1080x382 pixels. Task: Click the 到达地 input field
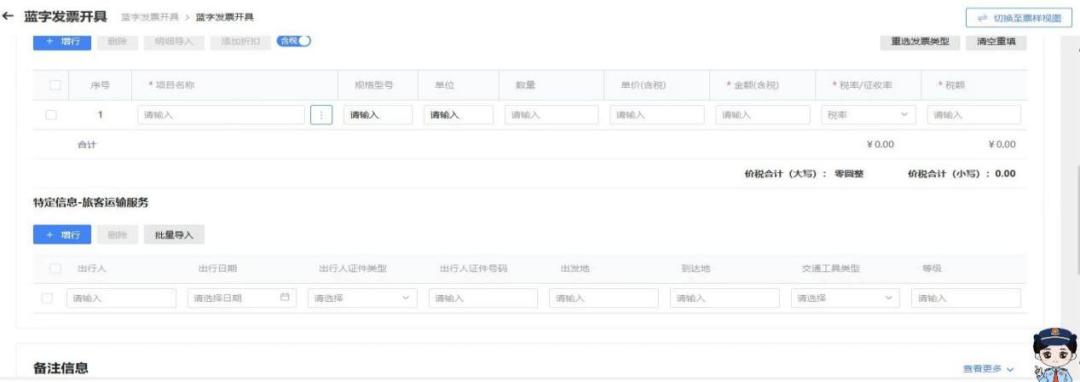click(725, 298)
